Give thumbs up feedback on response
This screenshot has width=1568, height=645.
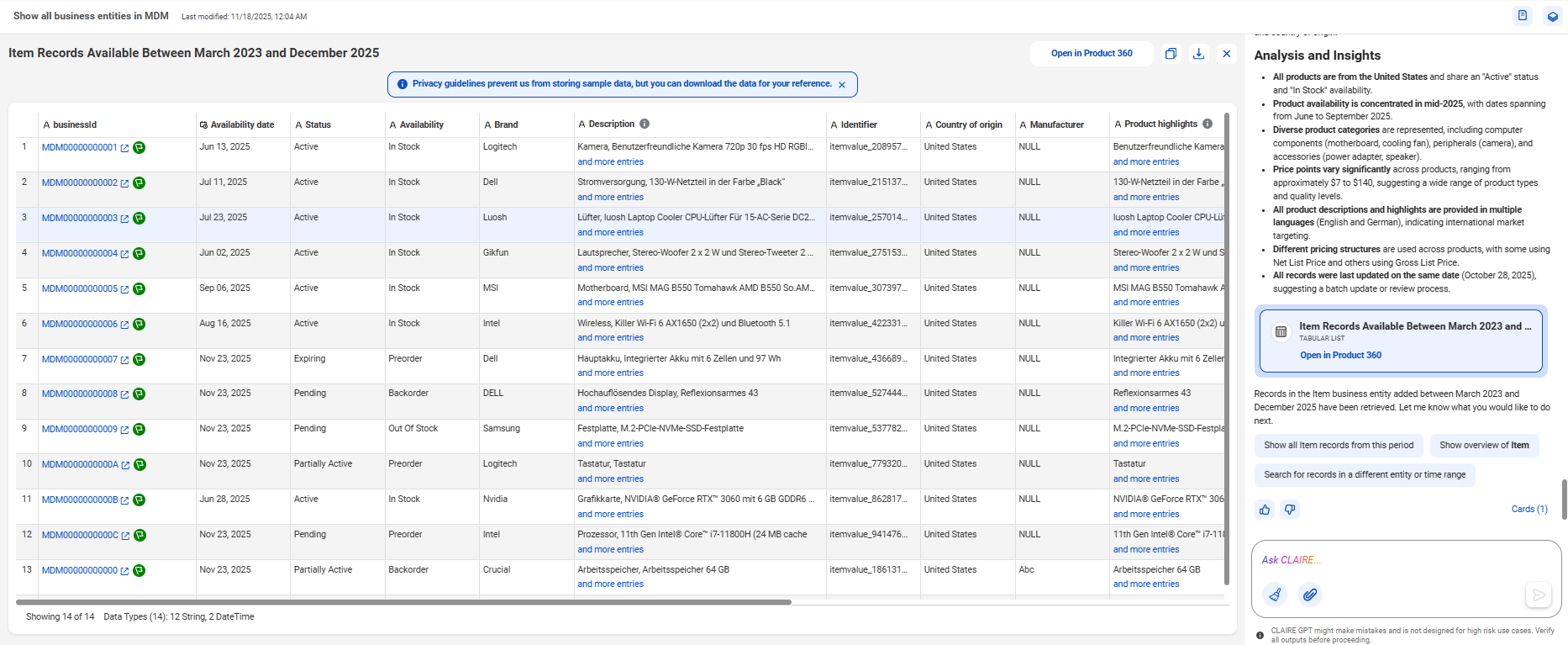point(1265,510)
